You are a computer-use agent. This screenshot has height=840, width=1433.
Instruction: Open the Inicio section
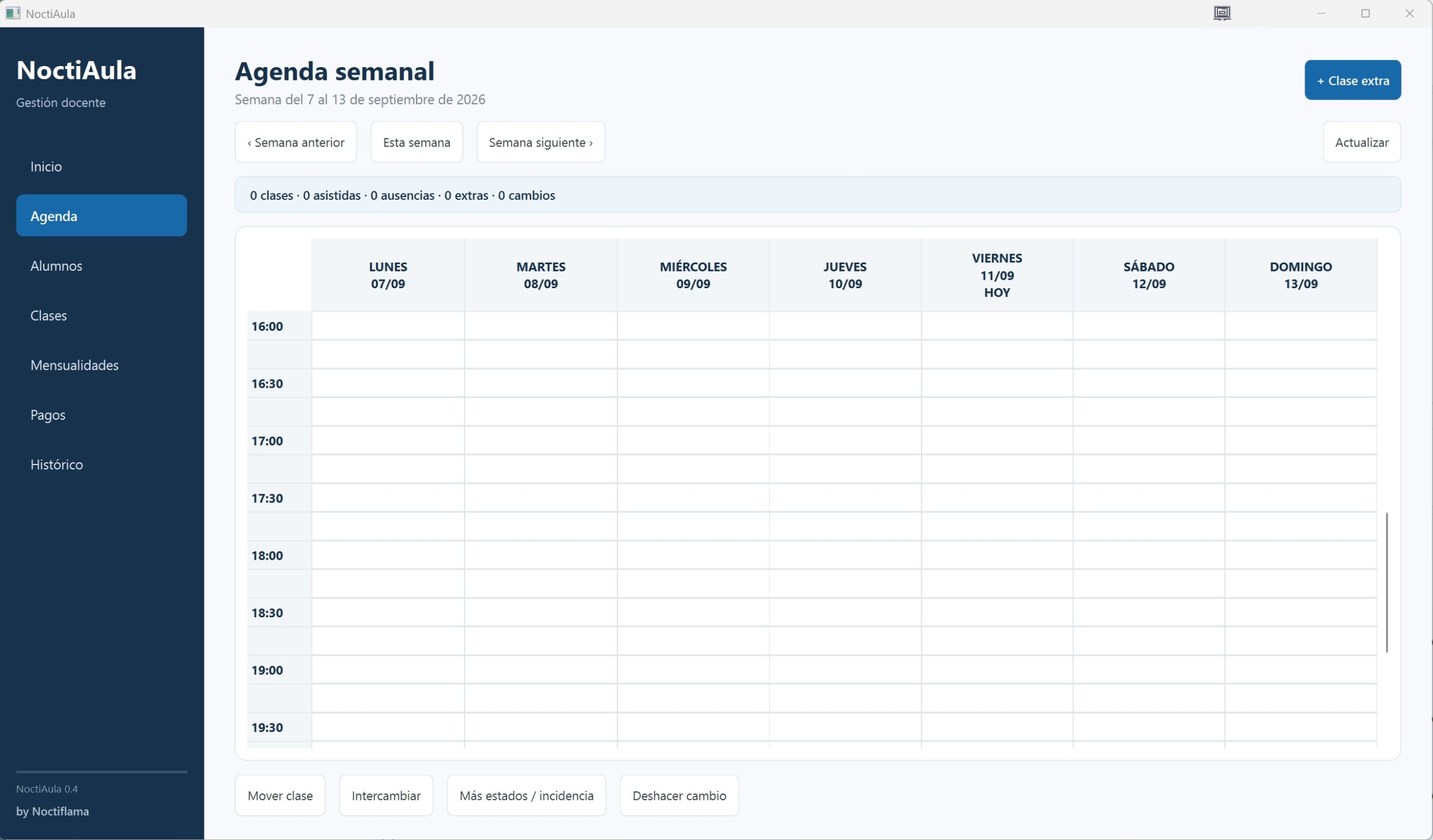click(x=102, y=167)
